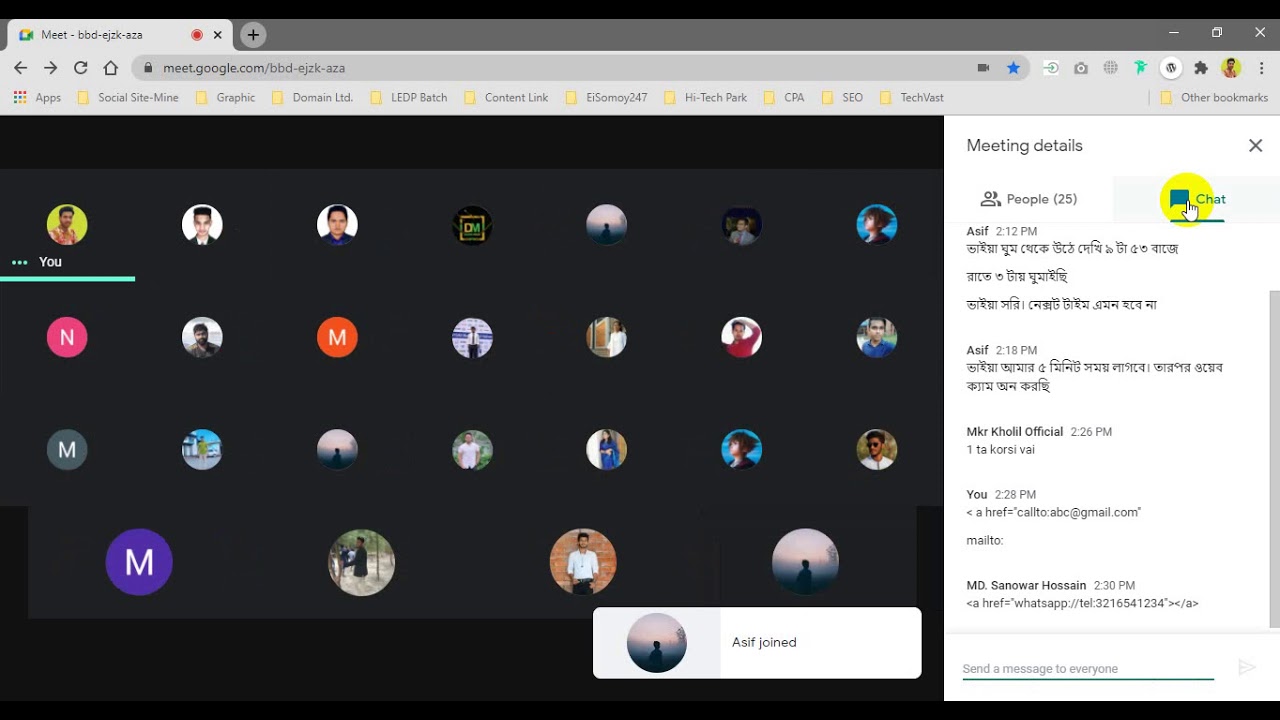The image size is (1280, 720).
Task: Select participant with DM logo avatar
Action: (x=472, y=225)
